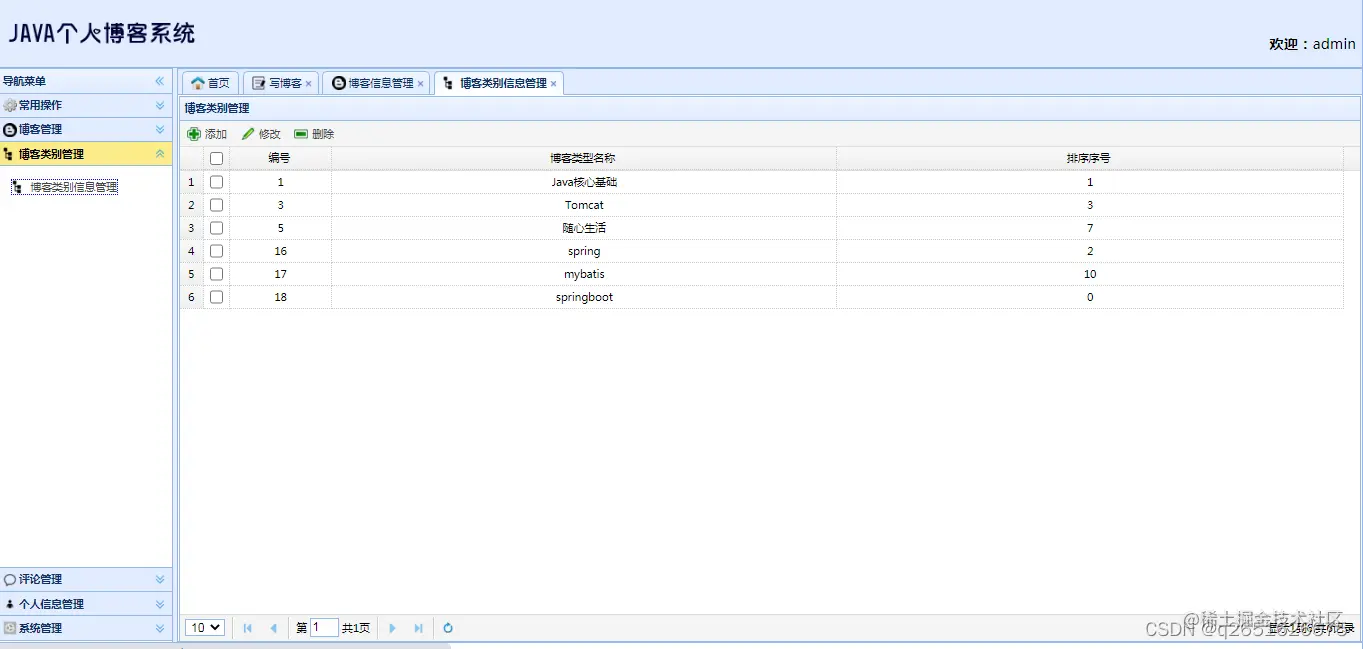Click the 删除 button label

click(x=323, y=134)
